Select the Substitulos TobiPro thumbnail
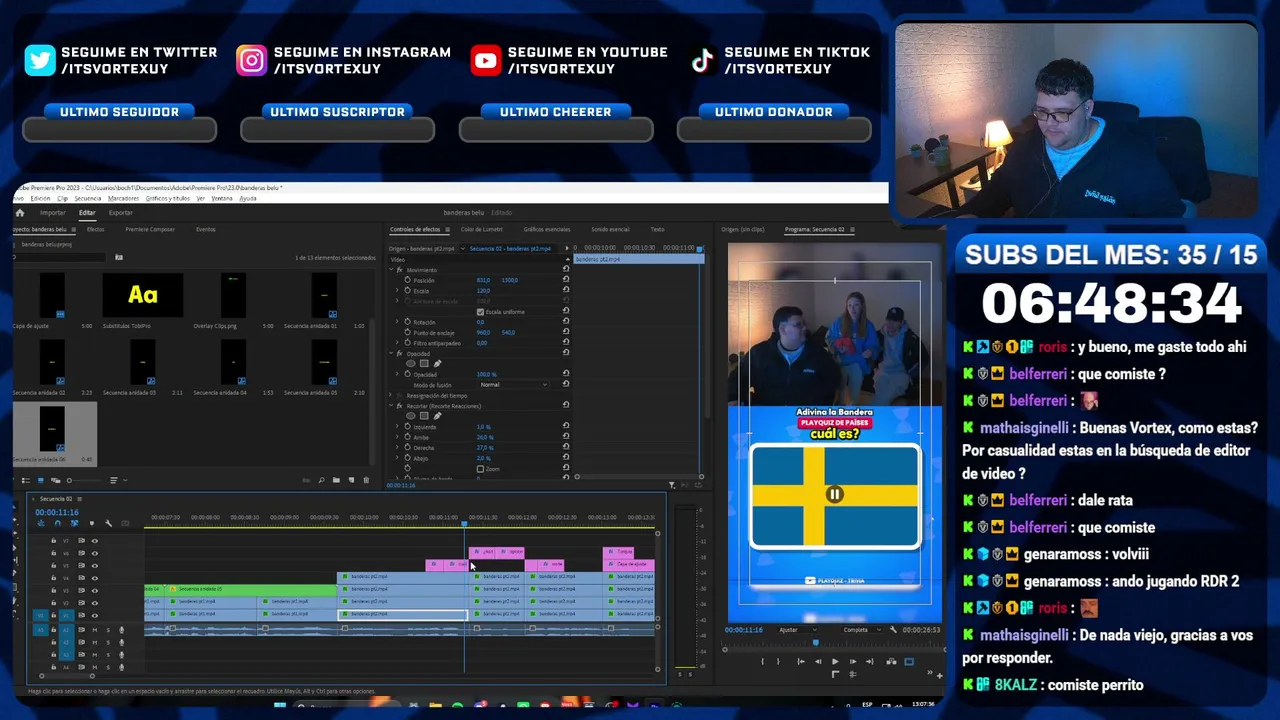 [x=142, y=294]
